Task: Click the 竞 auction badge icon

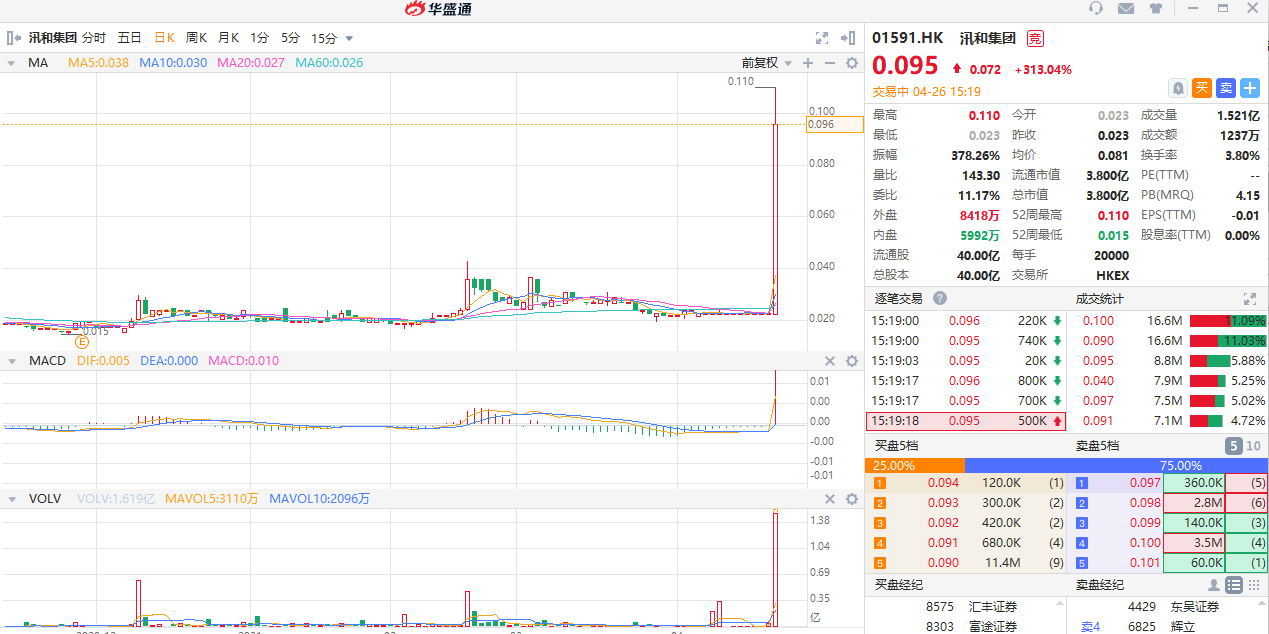Action: point(1035,38)
